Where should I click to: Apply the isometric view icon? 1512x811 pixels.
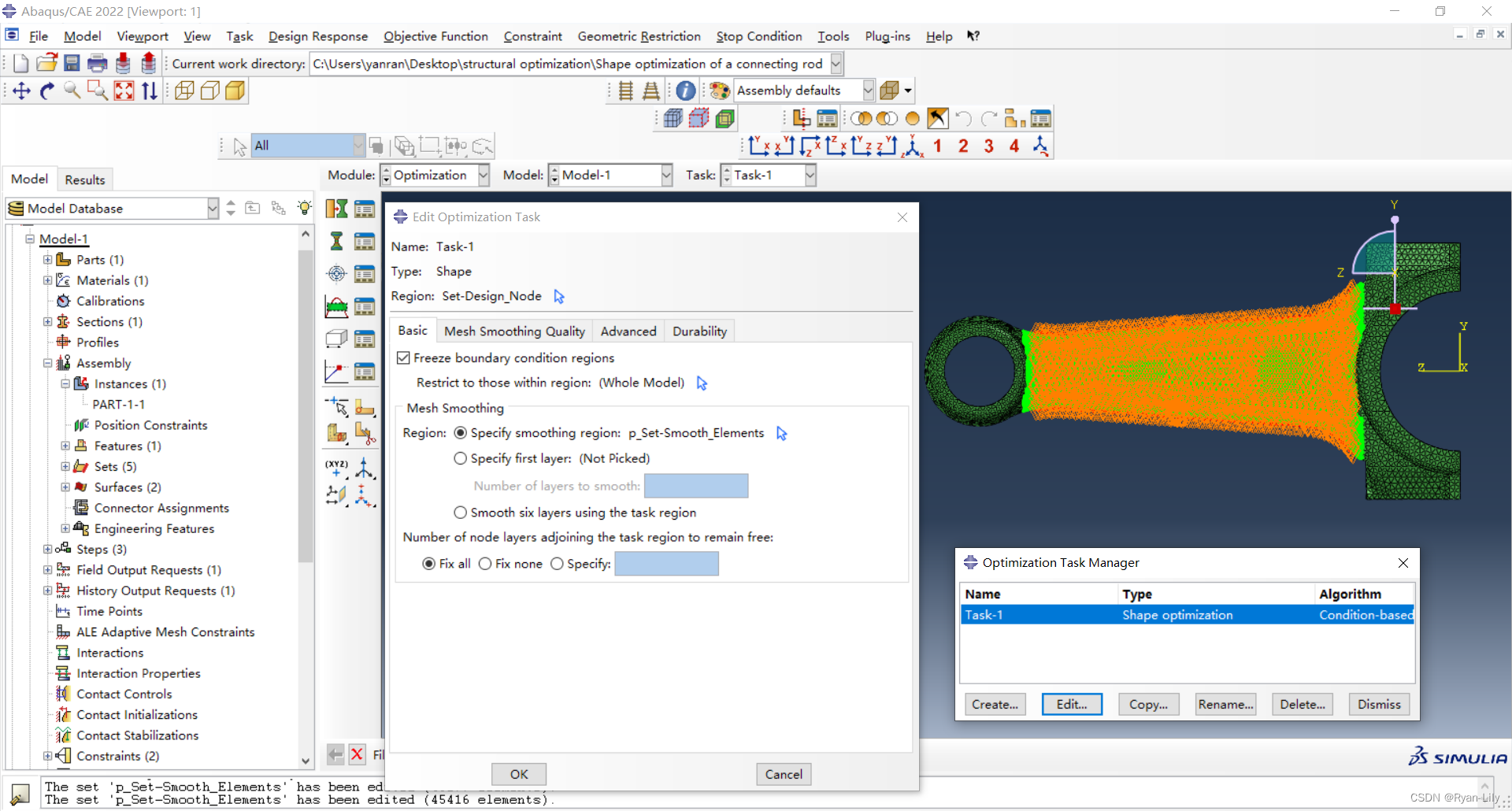click(913, 146)
